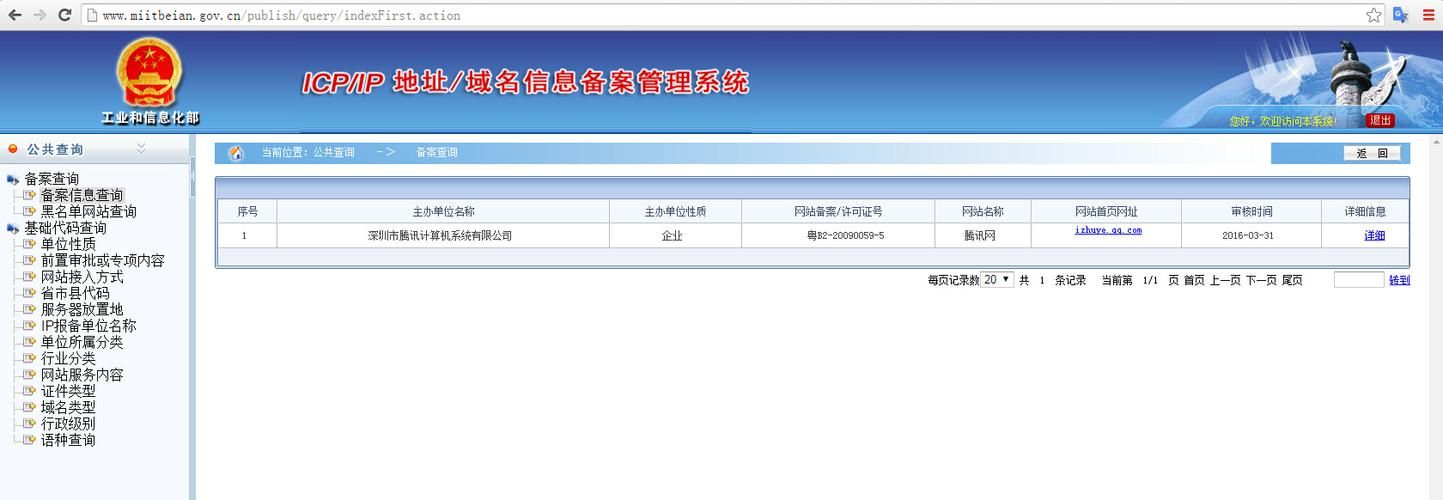This screenshot has width=1443, height=500.
Task: Go to 尾页 last page
Action: click(1292, 280)
